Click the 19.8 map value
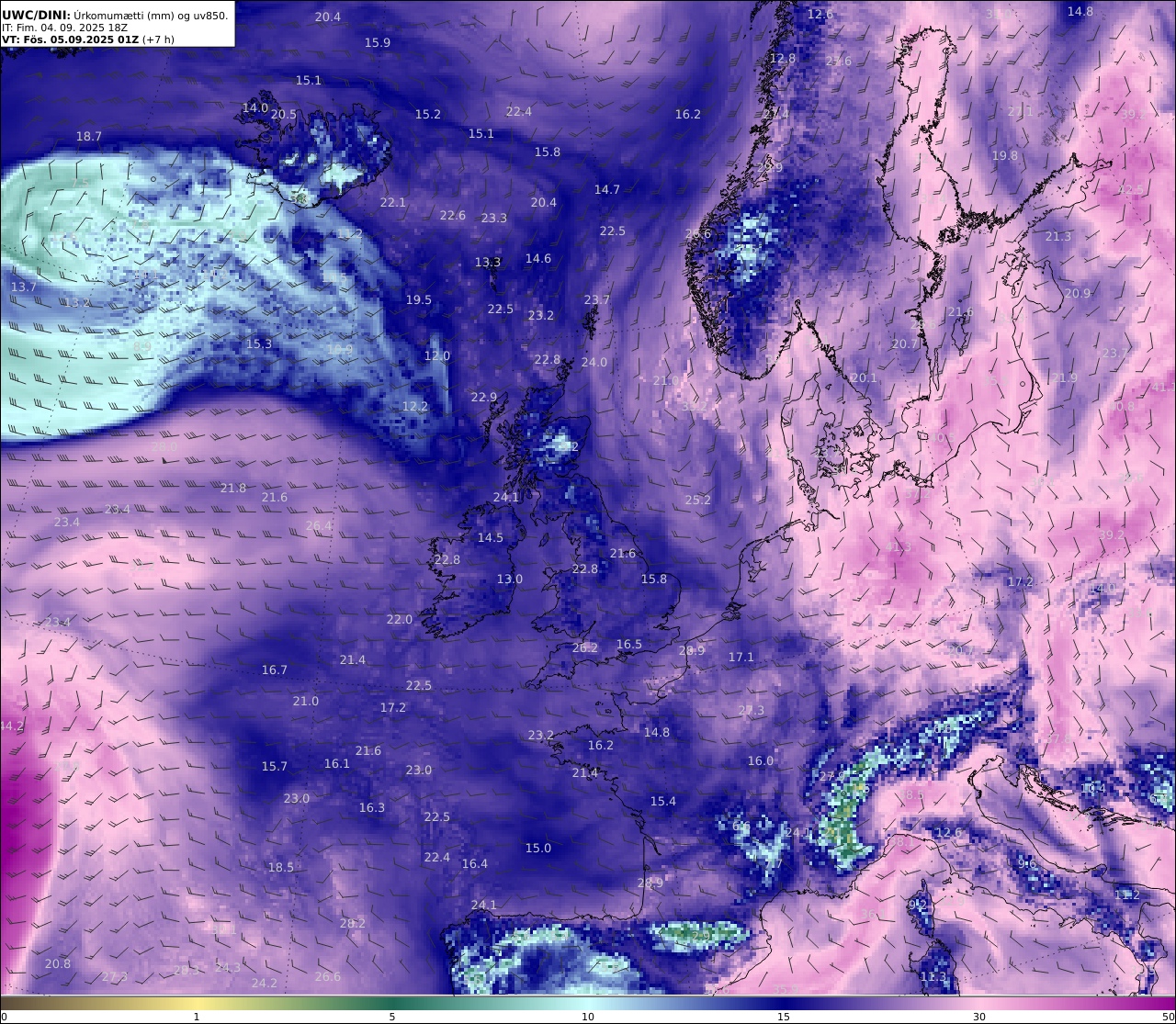 [1005, 156]
